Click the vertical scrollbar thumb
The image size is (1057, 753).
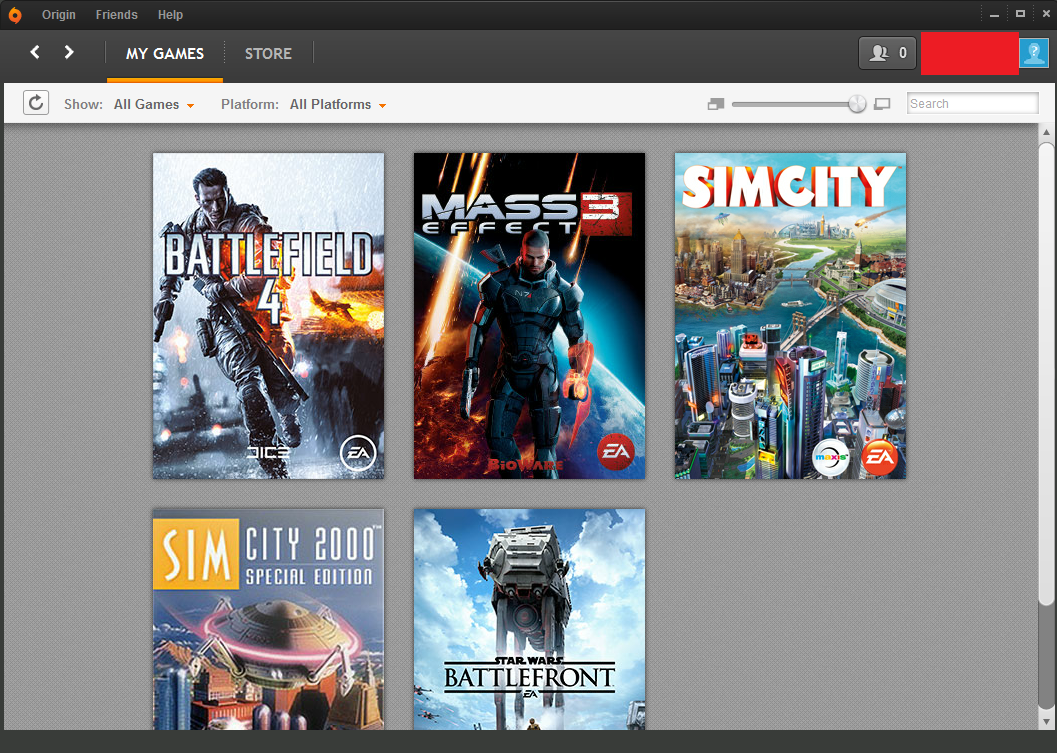1046,374
